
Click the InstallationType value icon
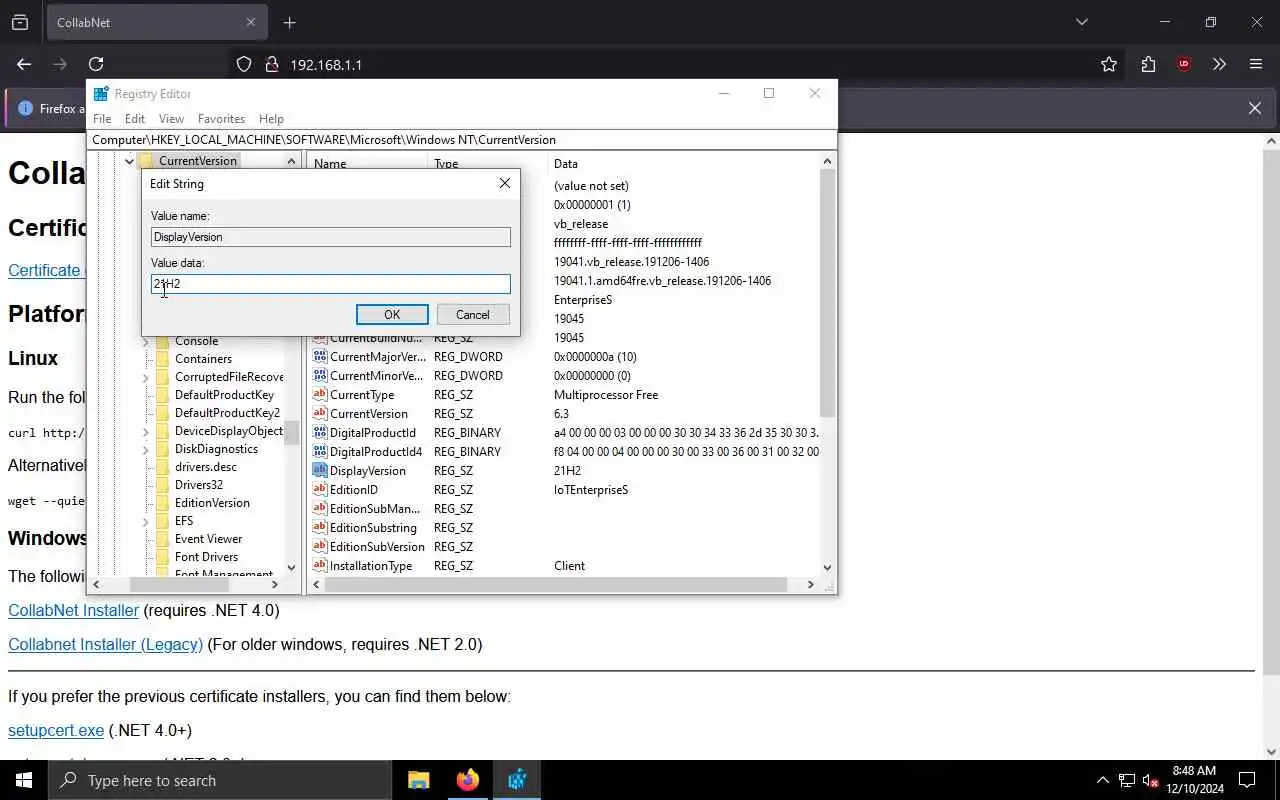[x=320, y=566]
